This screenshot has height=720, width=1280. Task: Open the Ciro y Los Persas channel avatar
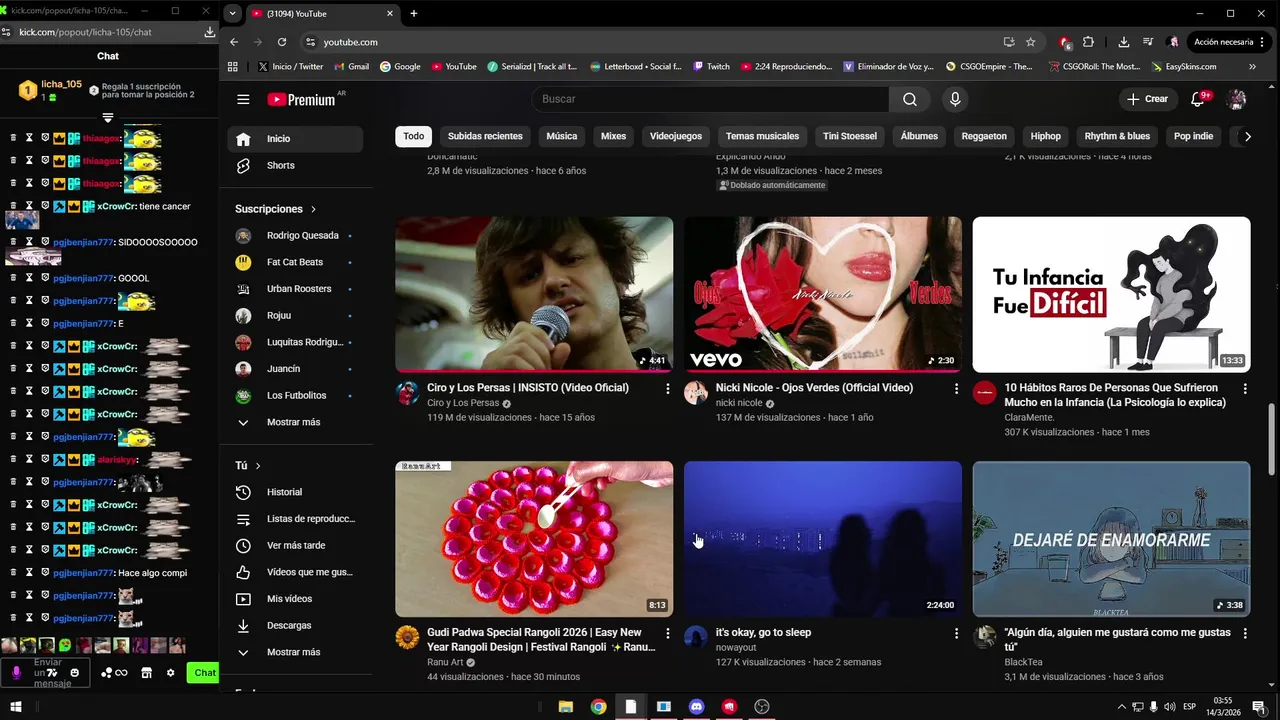[x=407, y=393]
